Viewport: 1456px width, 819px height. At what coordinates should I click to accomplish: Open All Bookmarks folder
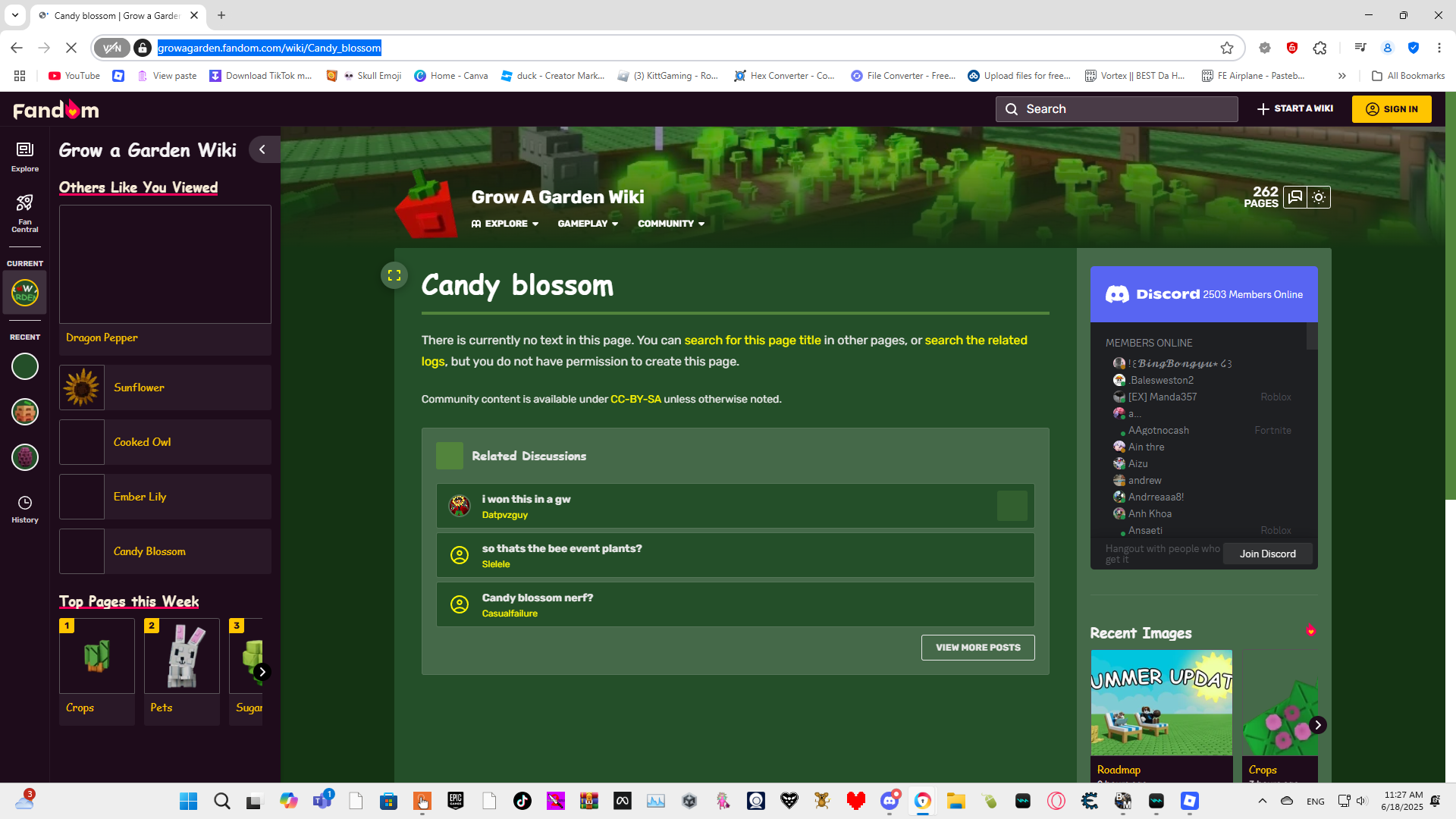tap(1408, 76)
